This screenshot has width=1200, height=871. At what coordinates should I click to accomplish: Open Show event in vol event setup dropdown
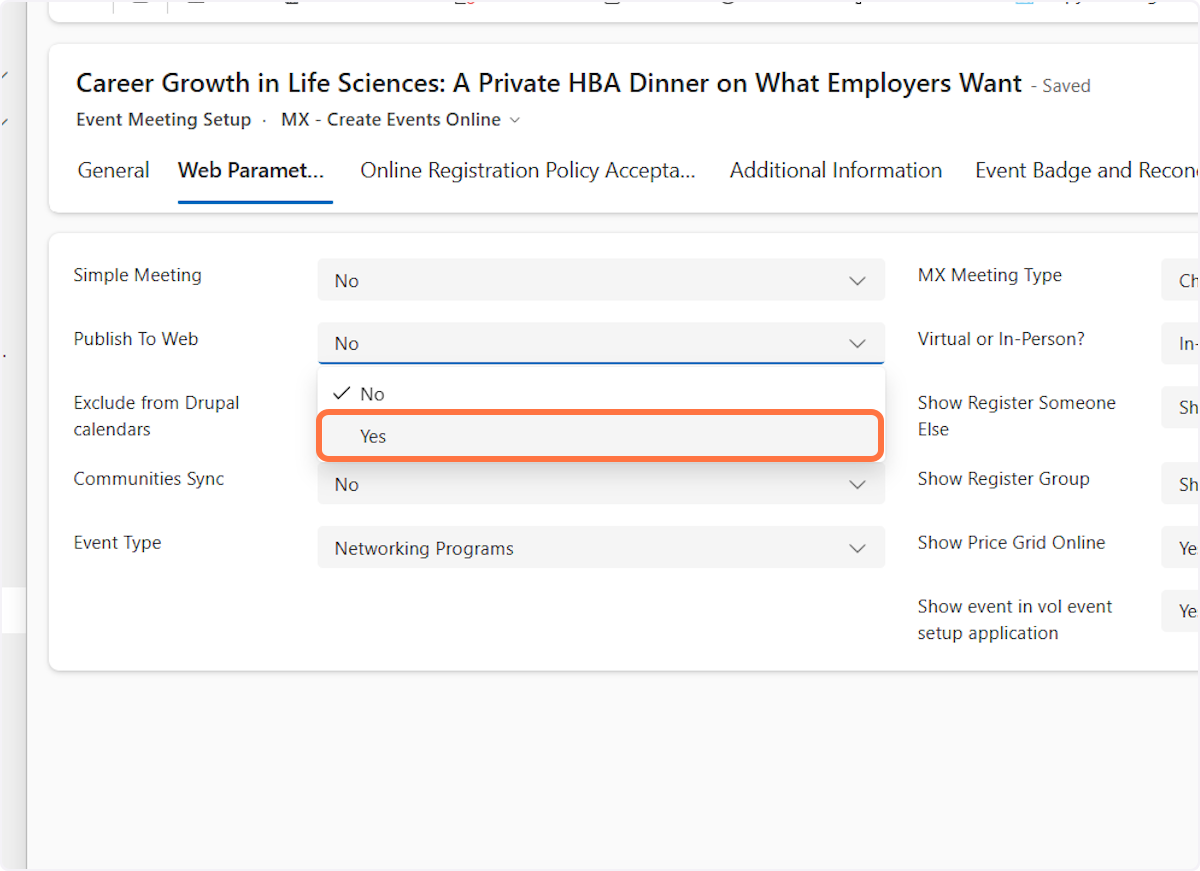[1181, 611]
